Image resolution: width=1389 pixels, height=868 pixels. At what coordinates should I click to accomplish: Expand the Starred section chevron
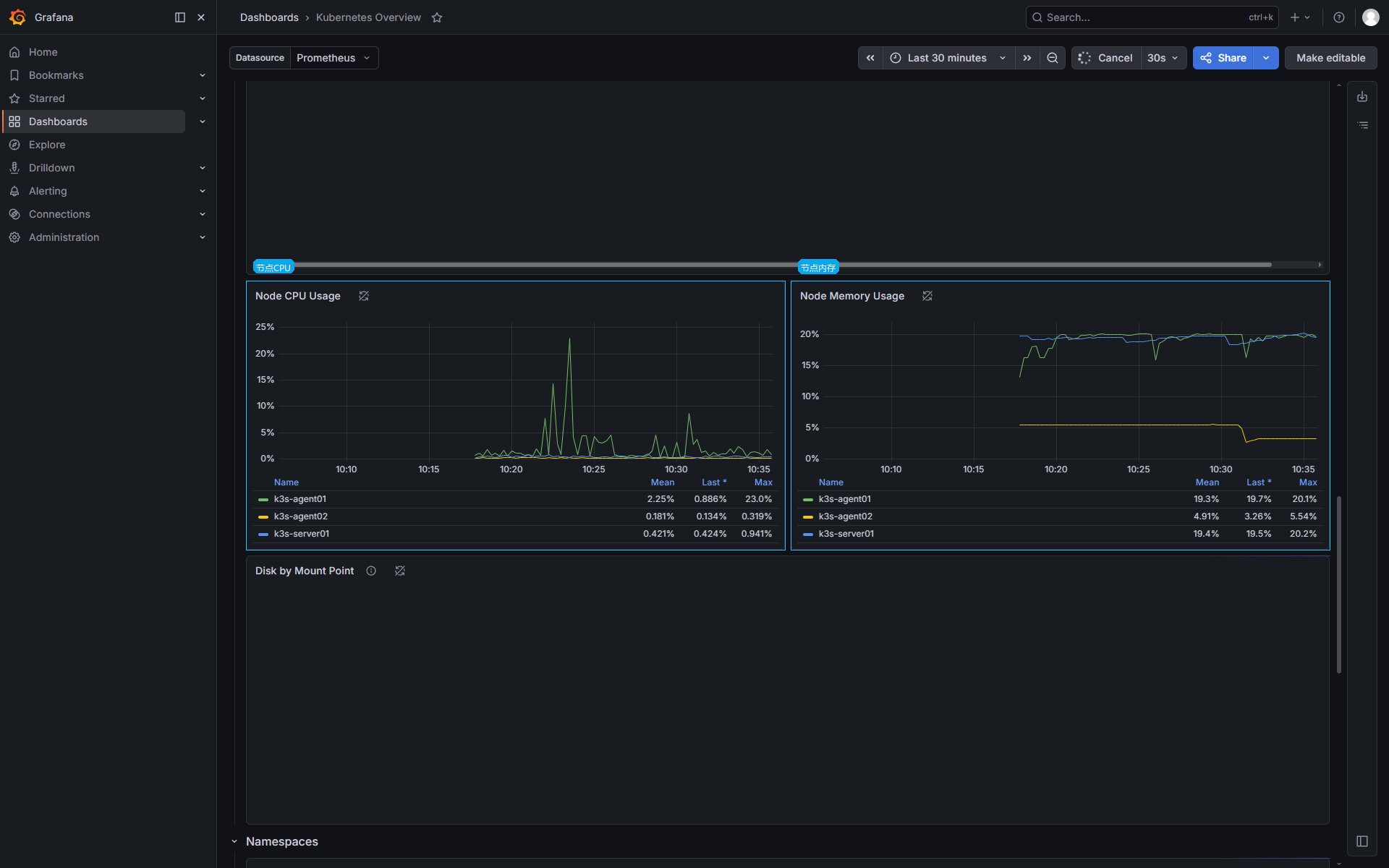[203, 98]
